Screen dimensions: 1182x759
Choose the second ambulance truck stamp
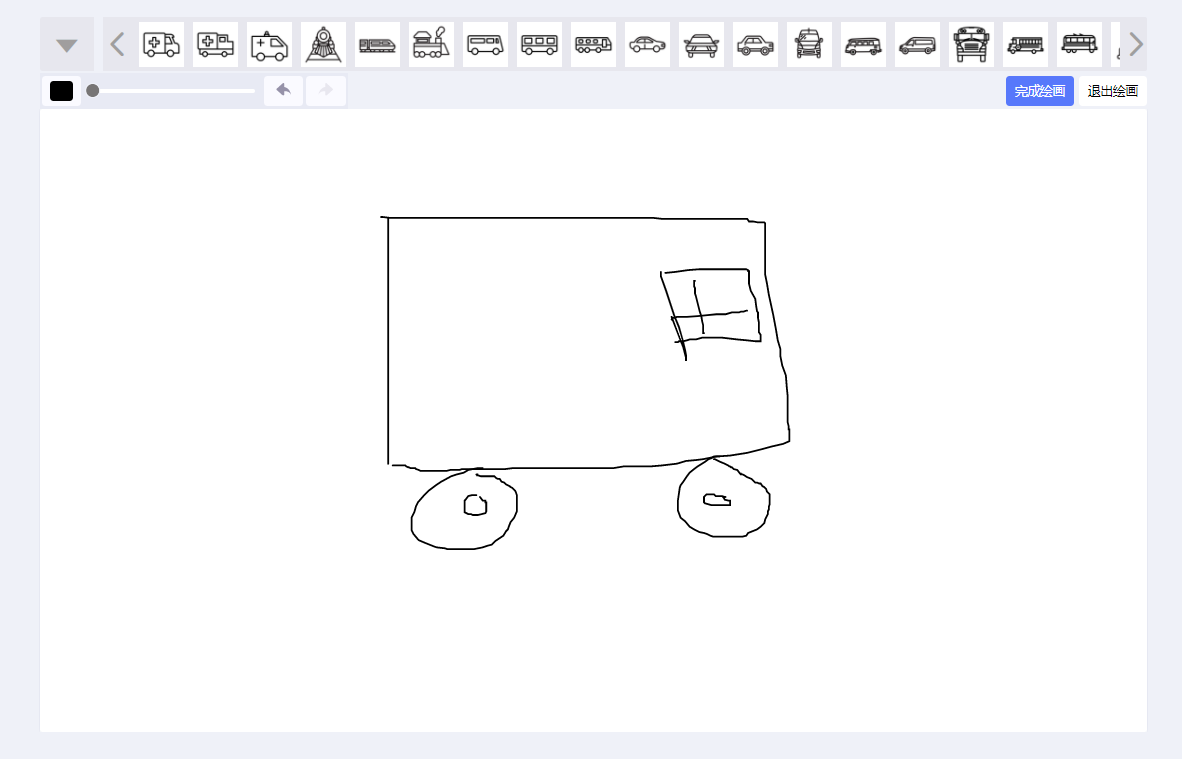(215, 45)
